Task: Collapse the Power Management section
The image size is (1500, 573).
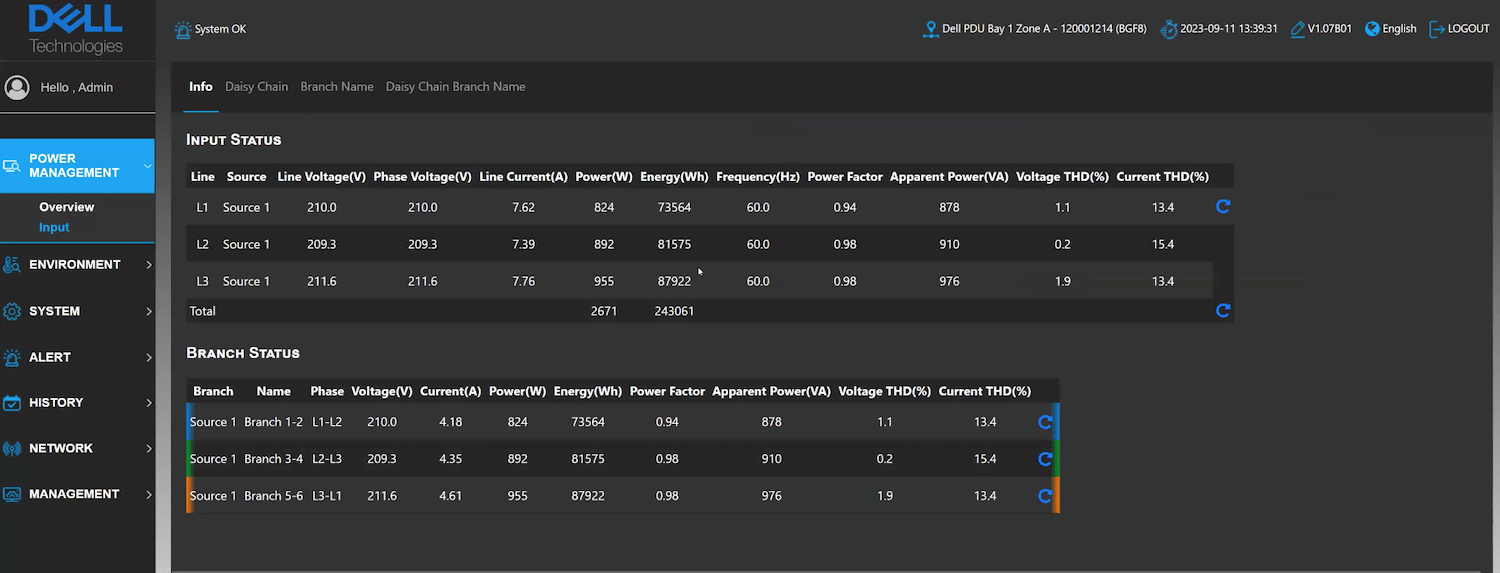Action: pyautogui.click(x=77, y=166)
